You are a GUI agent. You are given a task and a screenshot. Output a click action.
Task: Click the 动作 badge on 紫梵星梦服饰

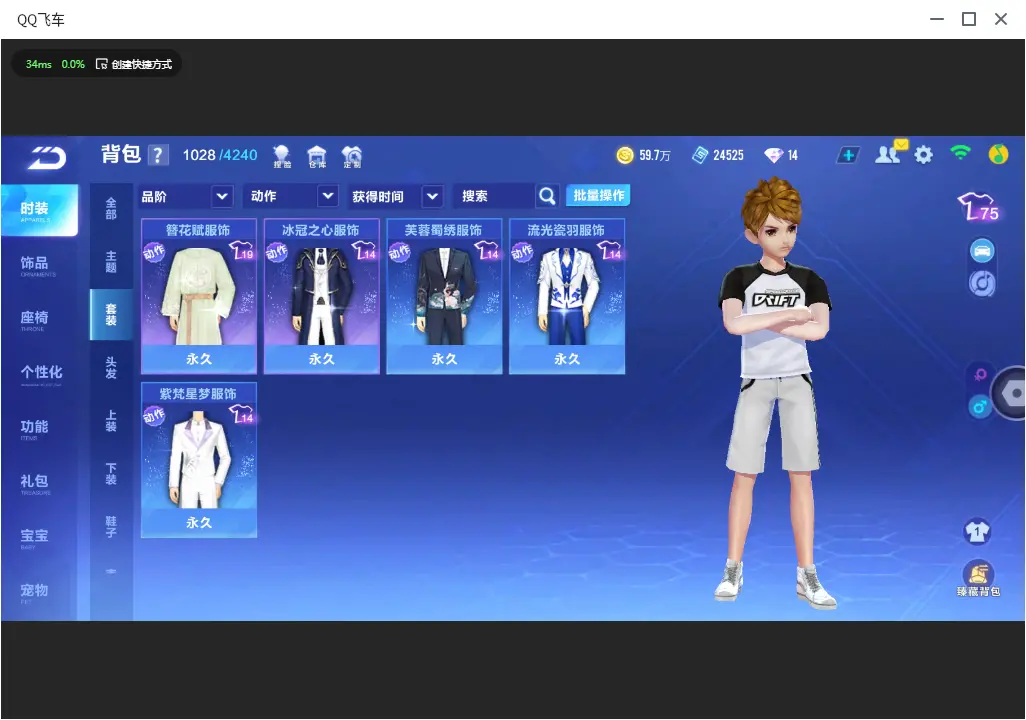[x=154, y=415]
